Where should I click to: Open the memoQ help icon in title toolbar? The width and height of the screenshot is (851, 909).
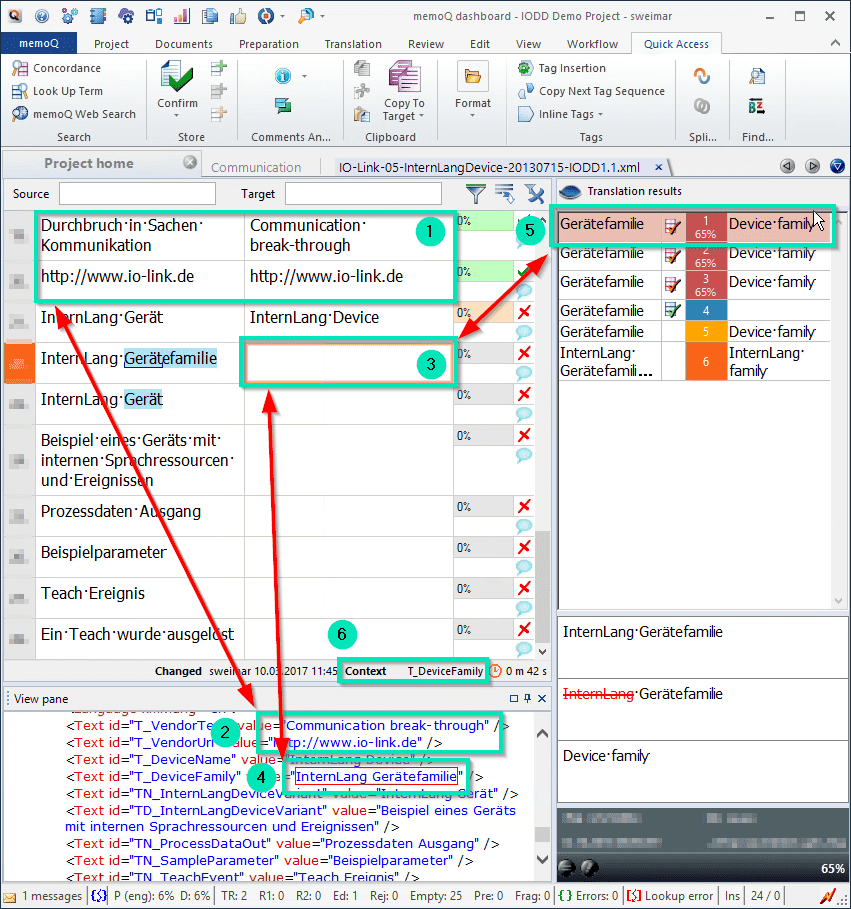(42, 16)
